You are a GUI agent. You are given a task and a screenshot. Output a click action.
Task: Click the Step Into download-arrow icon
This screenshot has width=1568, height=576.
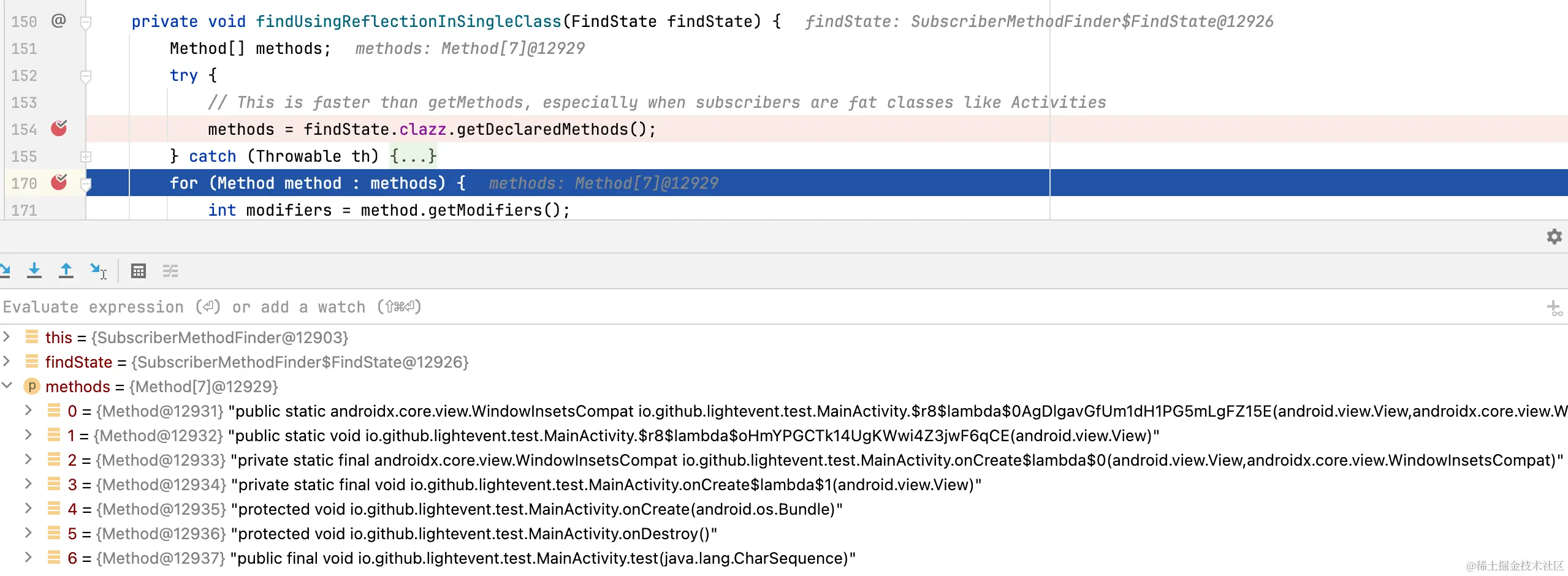pyautogui.click(x=34, y=270)
